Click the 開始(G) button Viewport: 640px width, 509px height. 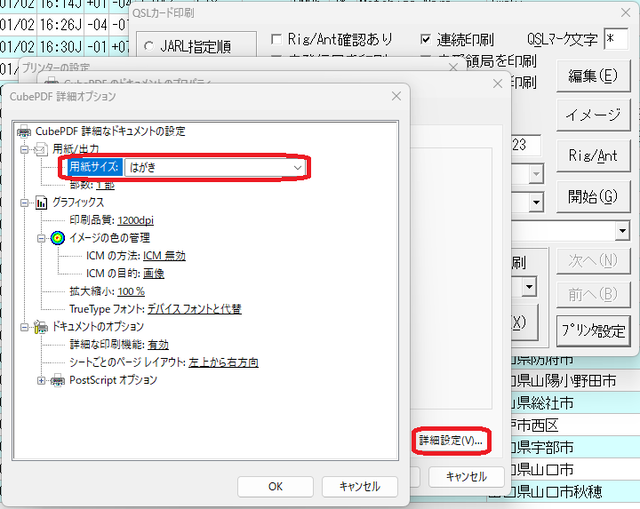(593, 197)
